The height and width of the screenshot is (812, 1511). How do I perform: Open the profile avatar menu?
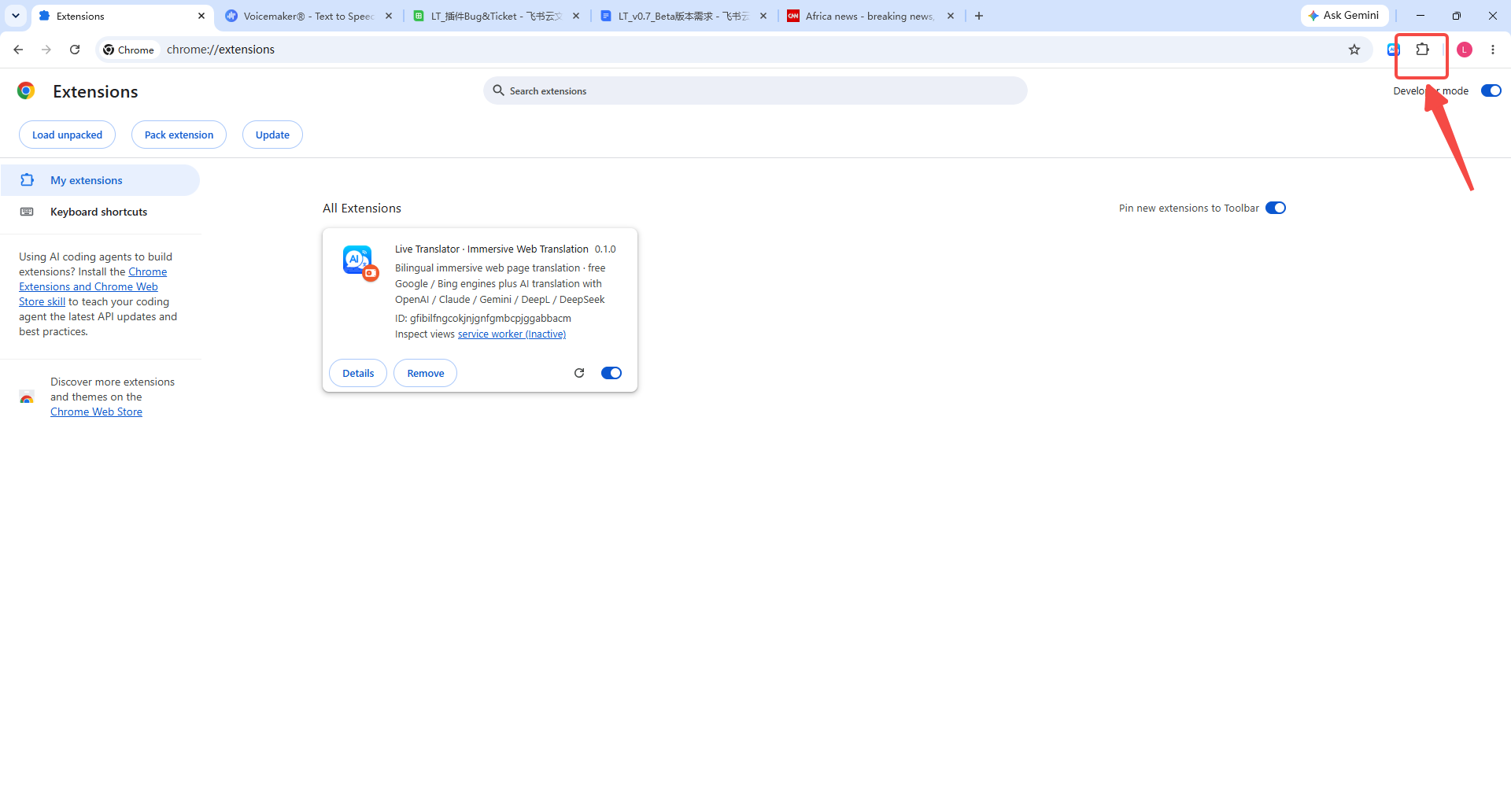(x=1465, y=50)
